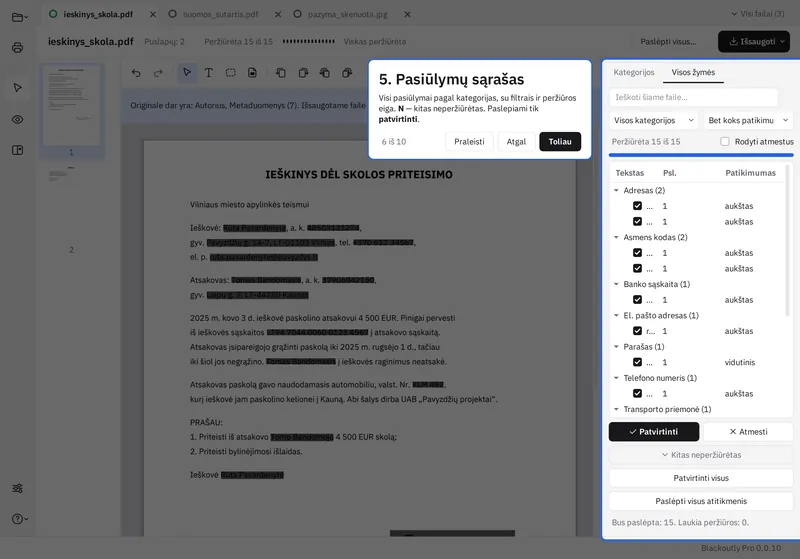Uncheck the Parašas suggestion checkbox
The height and width of the screenshot is (559, 800).
(x=637, y=362)
